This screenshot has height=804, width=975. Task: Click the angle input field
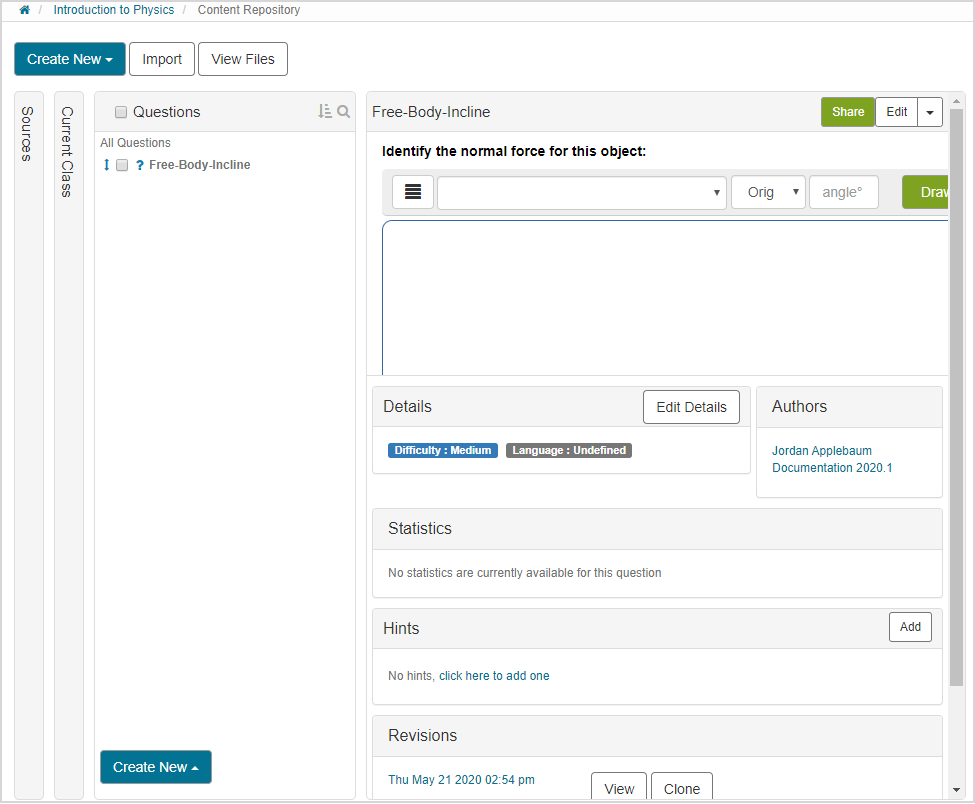843,192
